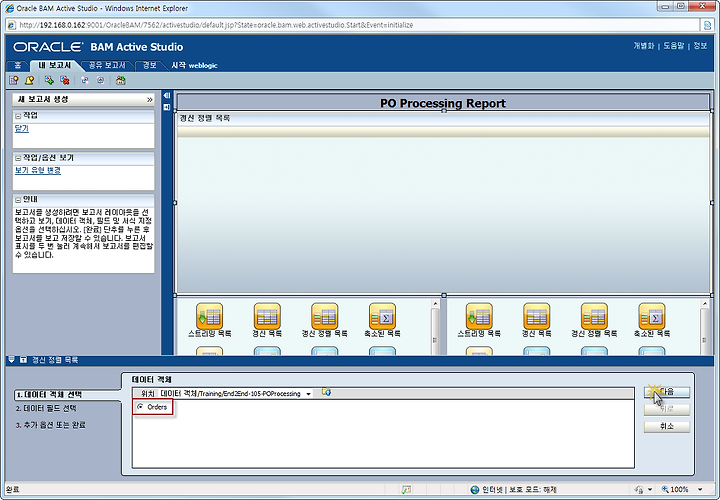720x500 pixels.
Task: Click the PO Processing Report title
Action: tap(443, 103)
